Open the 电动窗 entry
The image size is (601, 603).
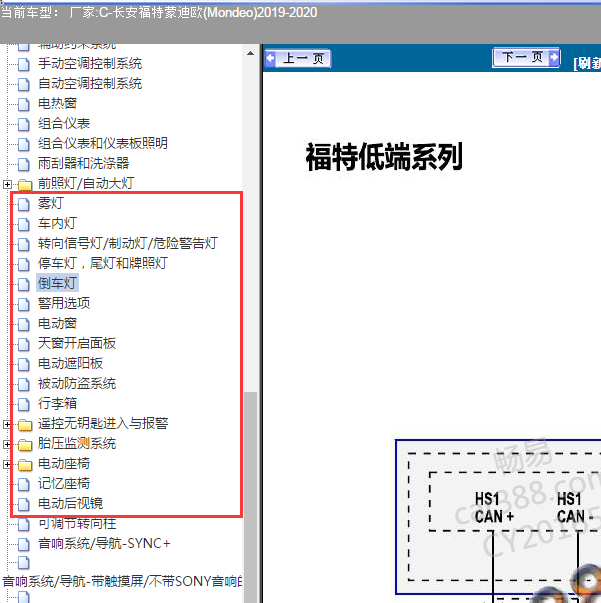57,323
